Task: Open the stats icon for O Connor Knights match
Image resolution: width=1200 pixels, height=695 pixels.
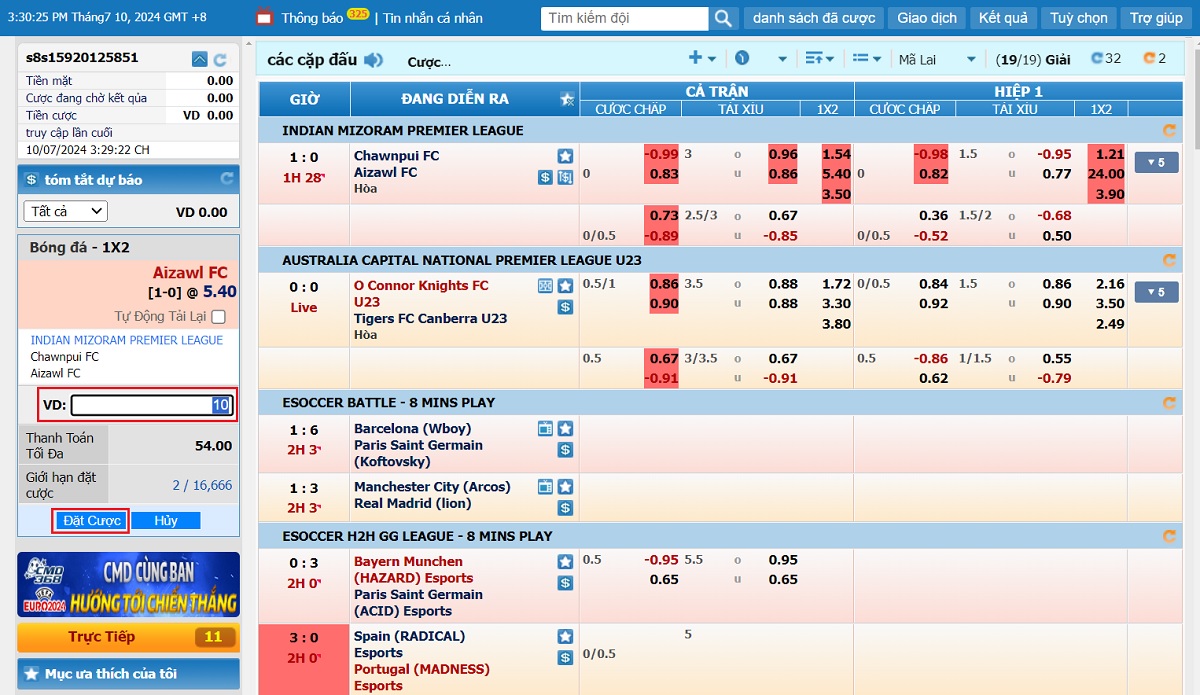Action: tap(545, 286)
